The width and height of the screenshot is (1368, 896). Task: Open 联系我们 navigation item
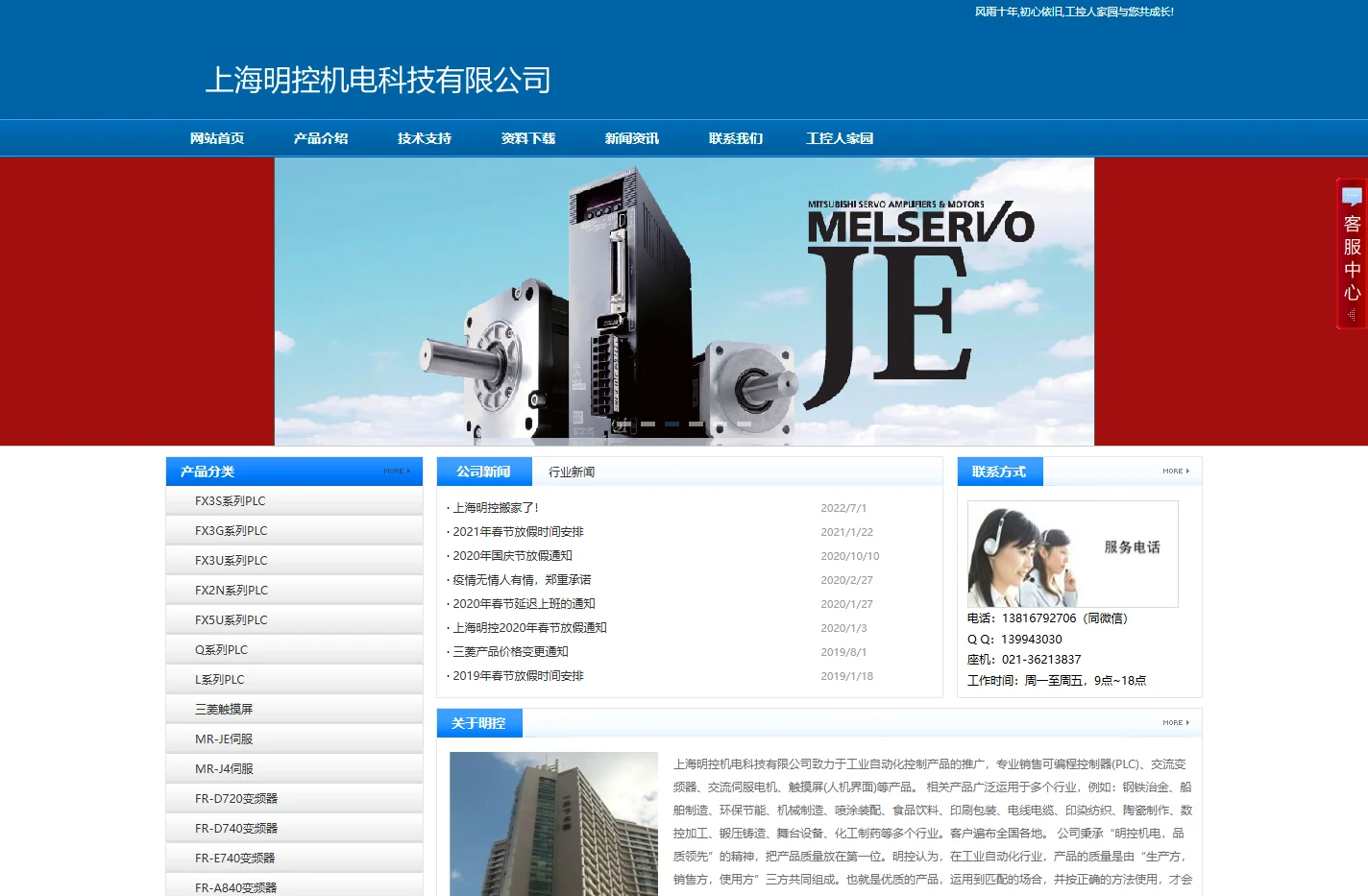point(736,138)
